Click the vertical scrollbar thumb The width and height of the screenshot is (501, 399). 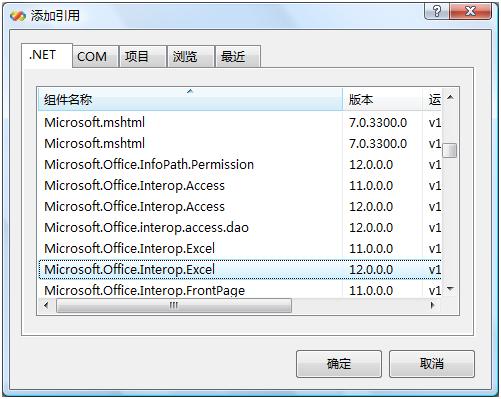click(450, 150)
